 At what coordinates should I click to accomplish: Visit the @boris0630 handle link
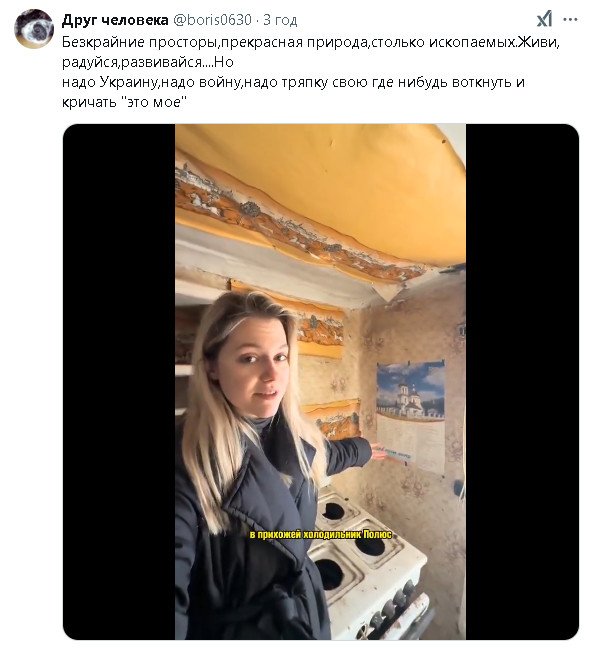point(212,20)
